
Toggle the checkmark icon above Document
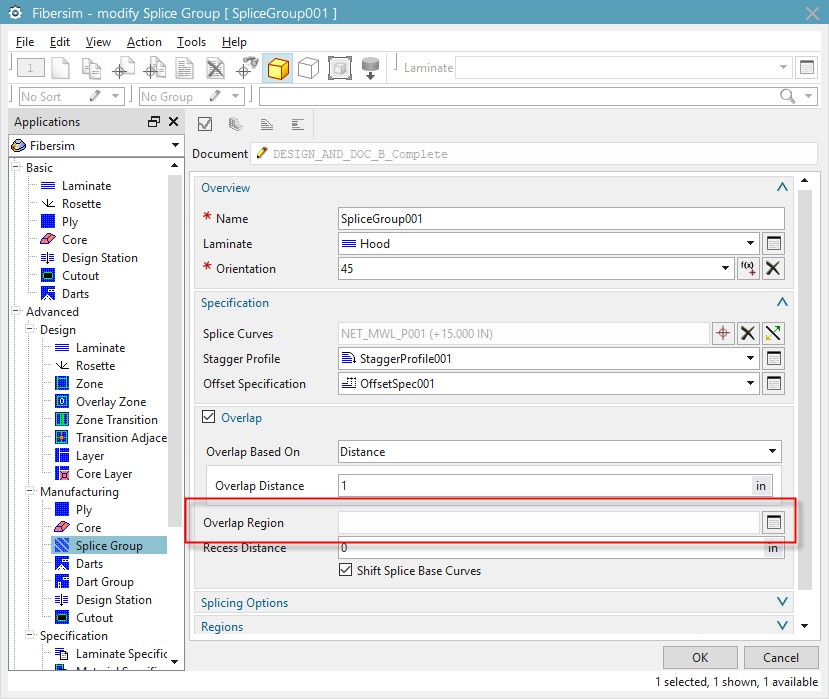[x=206, y=124]
